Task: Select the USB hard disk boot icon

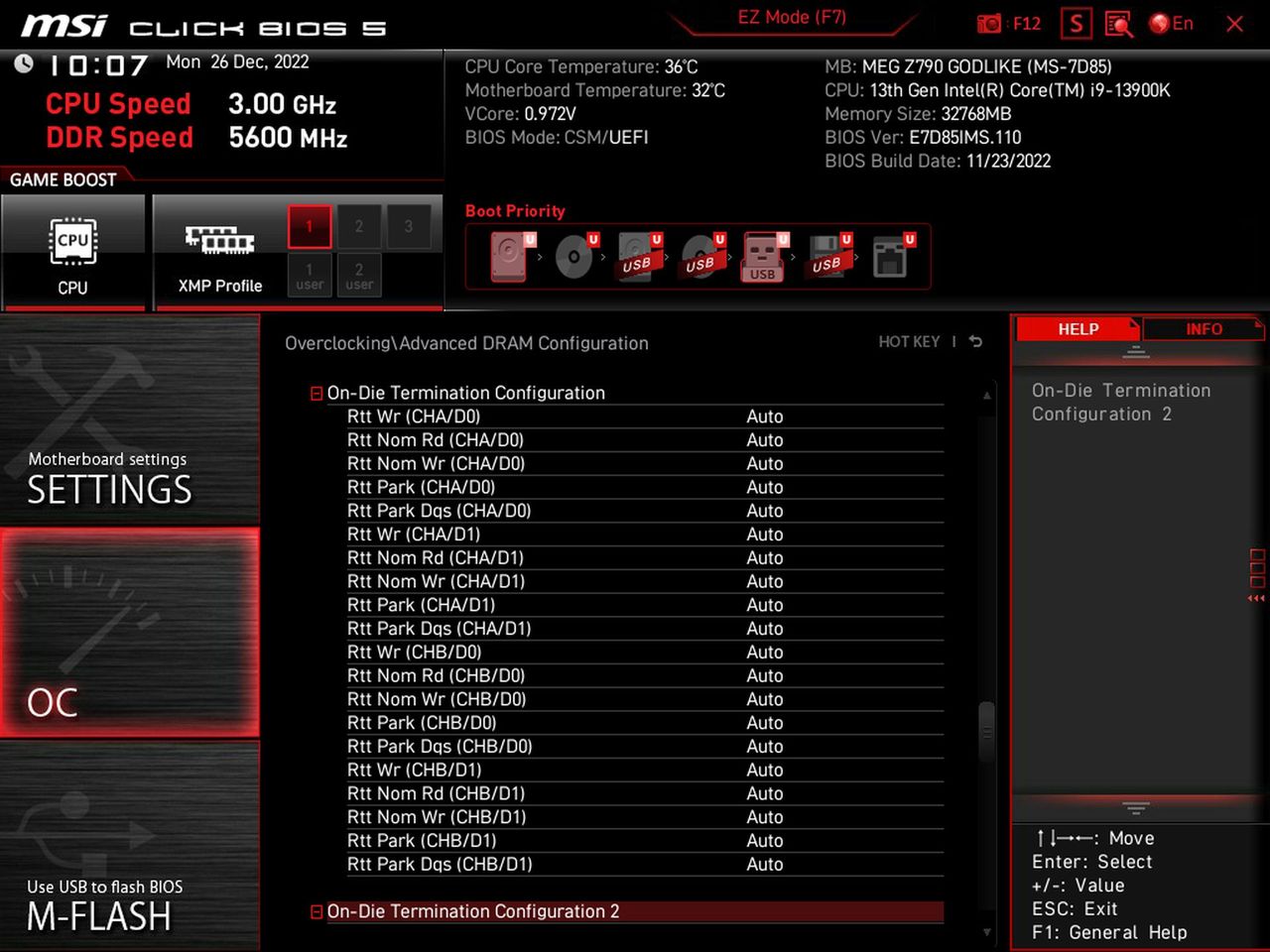Action: 638,256
